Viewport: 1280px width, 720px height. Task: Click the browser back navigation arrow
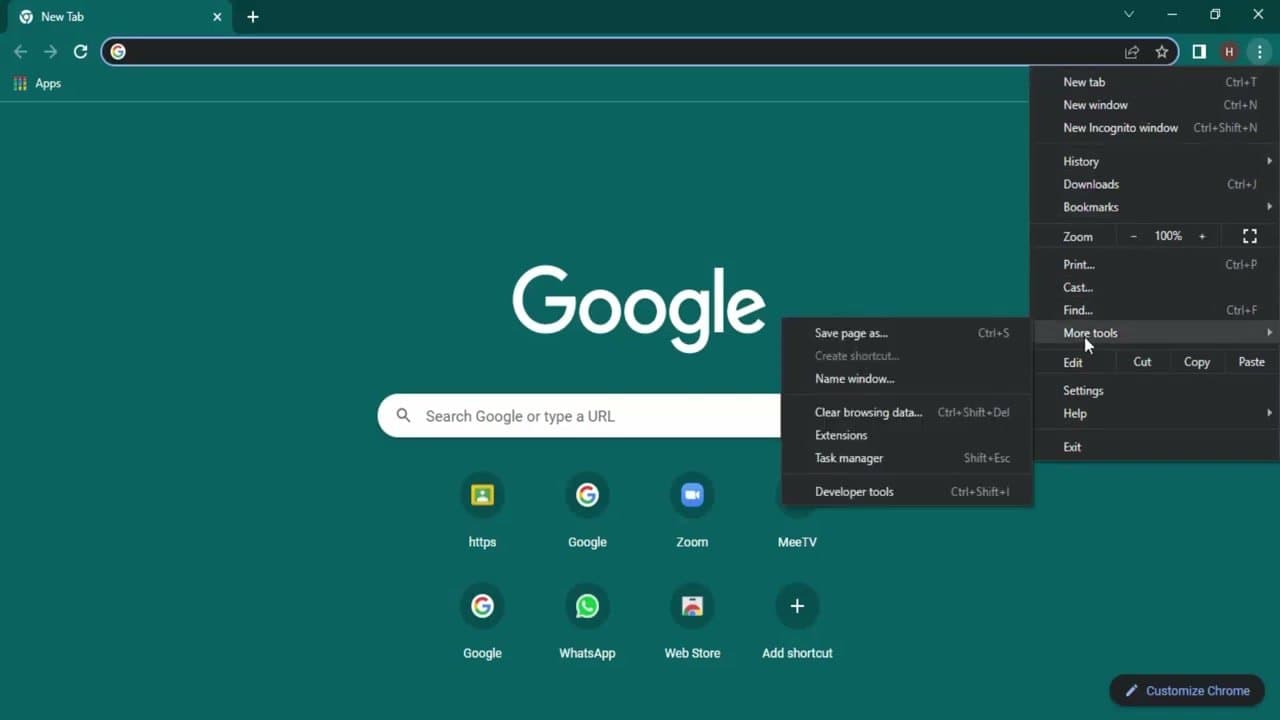point(20,51)
